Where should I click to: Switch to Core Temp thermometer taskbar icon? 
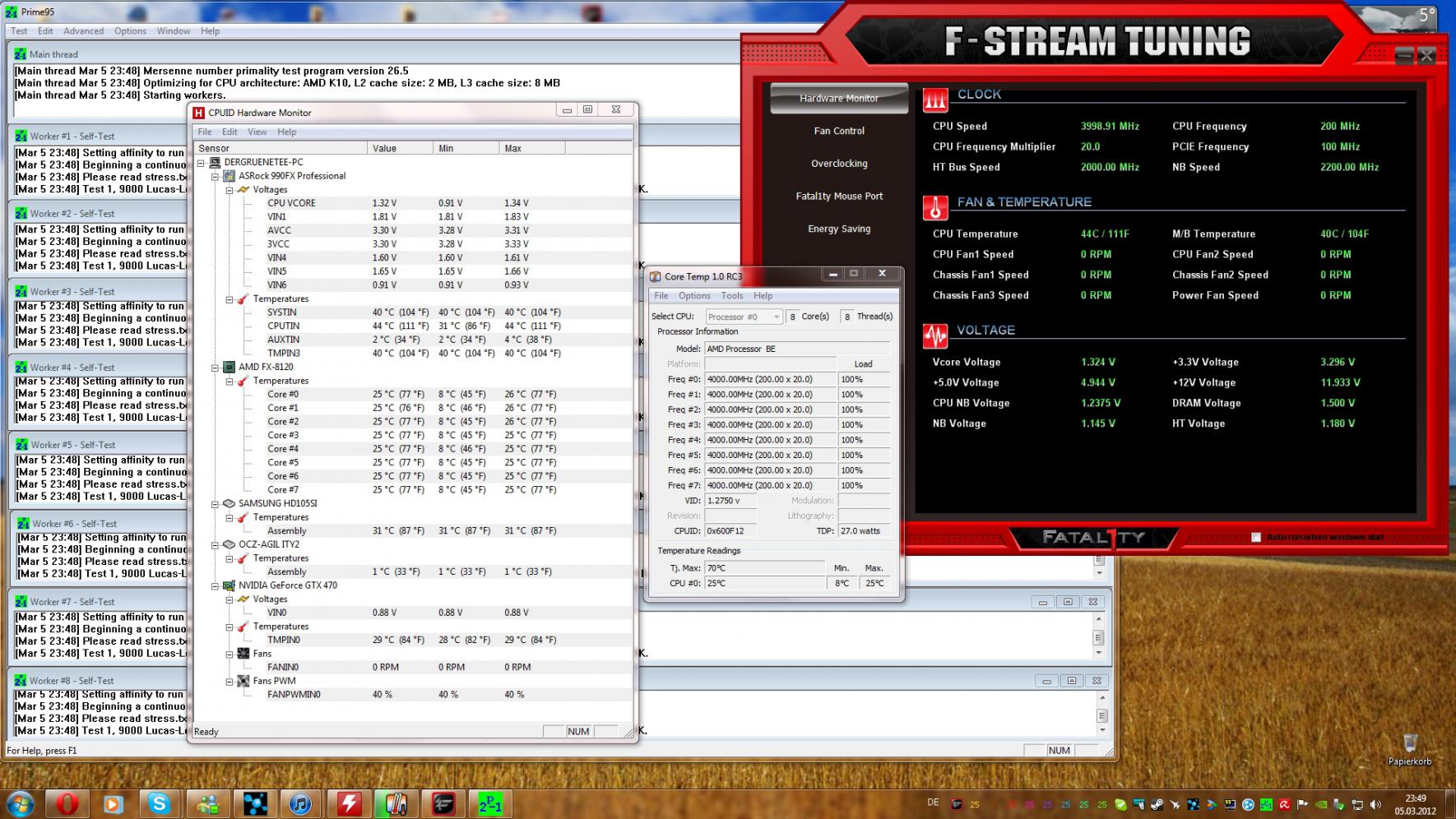pyautogui.click(x=396, y=803)
